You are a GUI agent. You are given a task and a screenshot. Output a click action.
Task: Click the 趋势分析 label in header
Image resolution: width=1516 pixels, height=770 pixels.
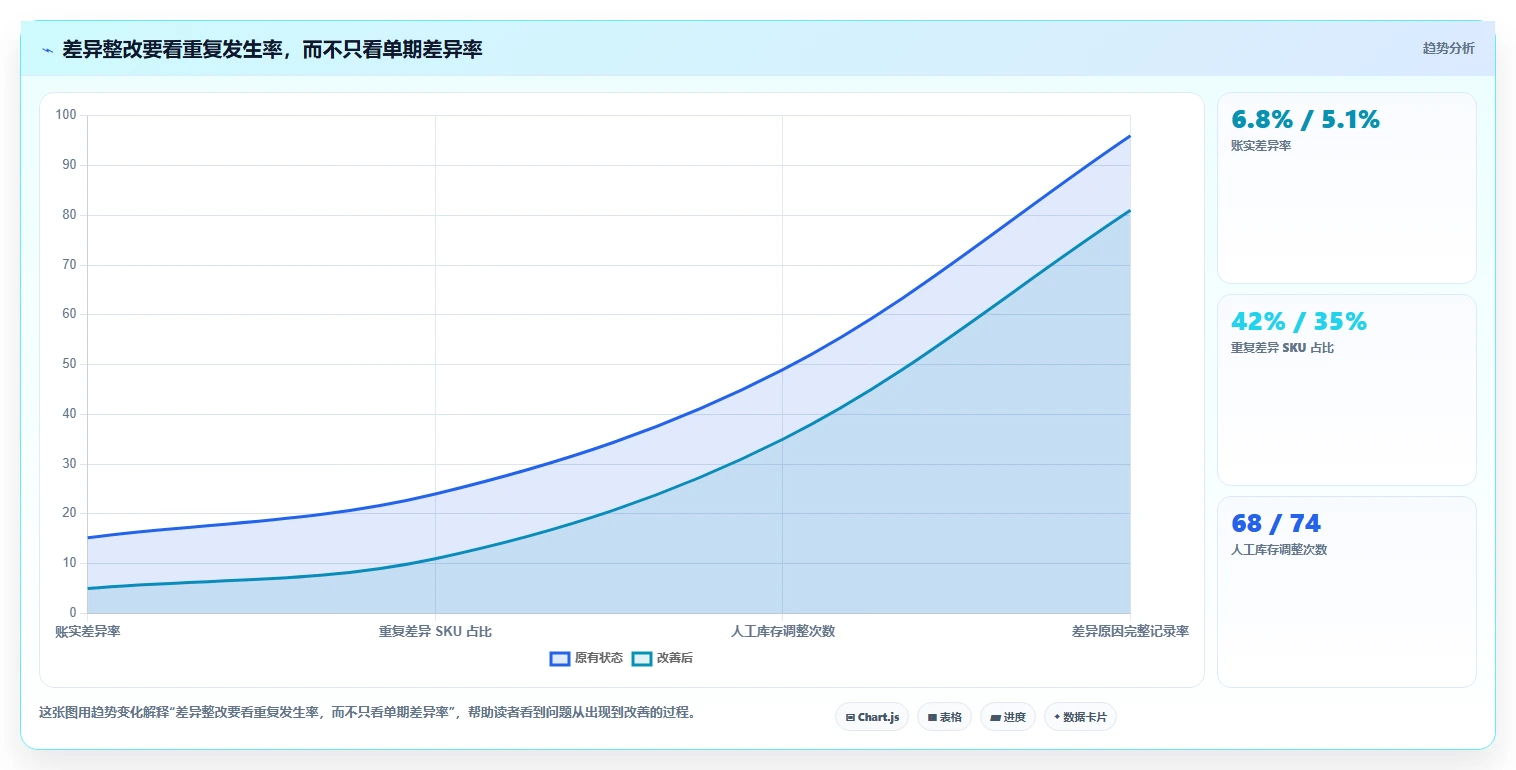click(1448, 48)
